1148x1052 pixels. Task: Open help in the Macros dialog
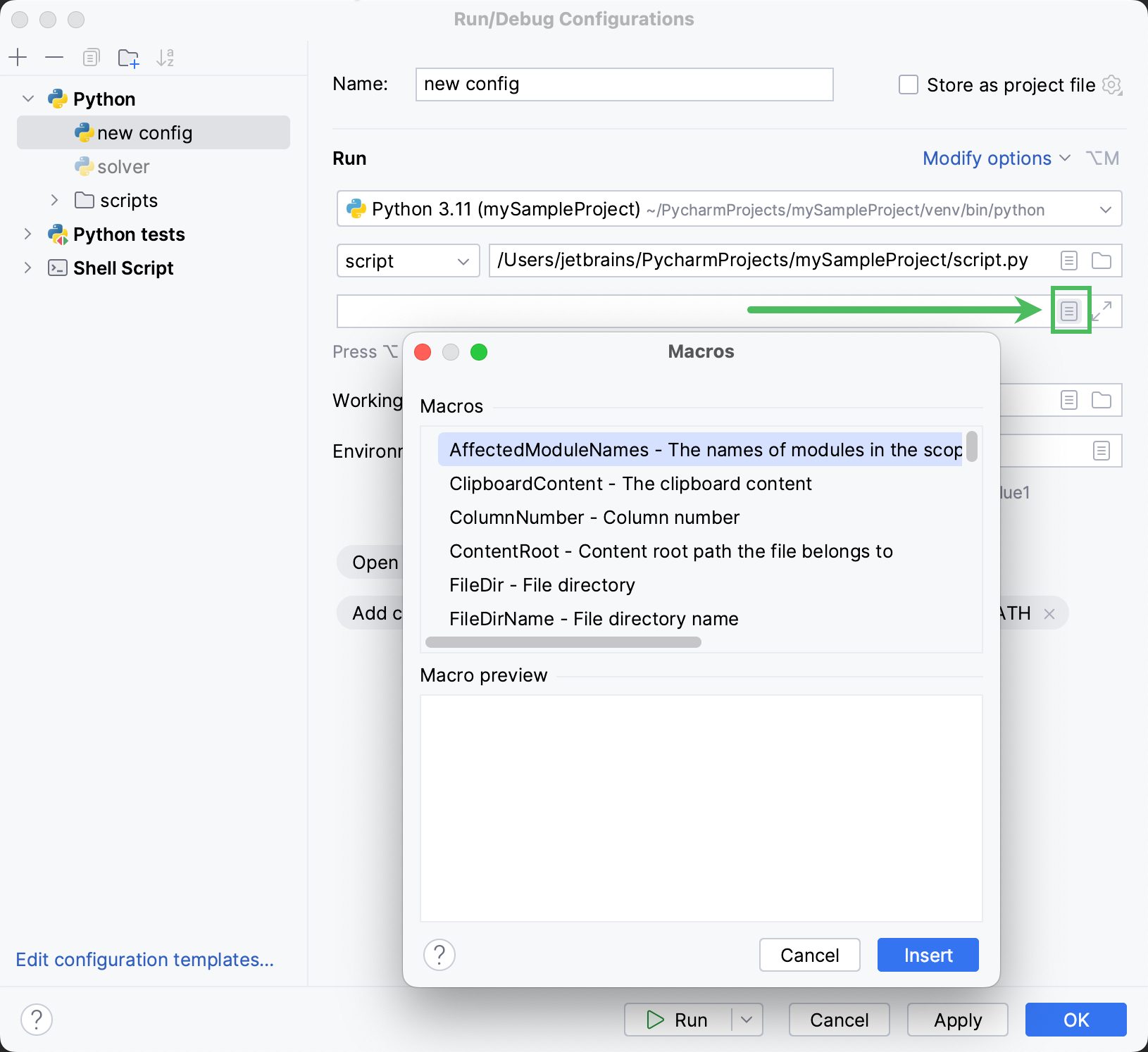439,955
